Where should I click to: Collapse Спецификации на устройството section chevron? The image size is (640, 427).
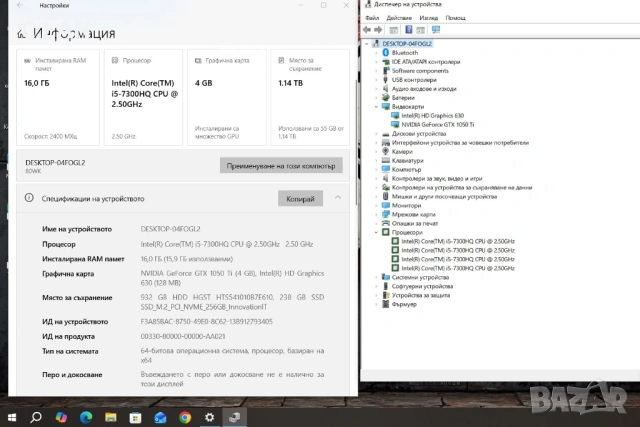(338, 198)
